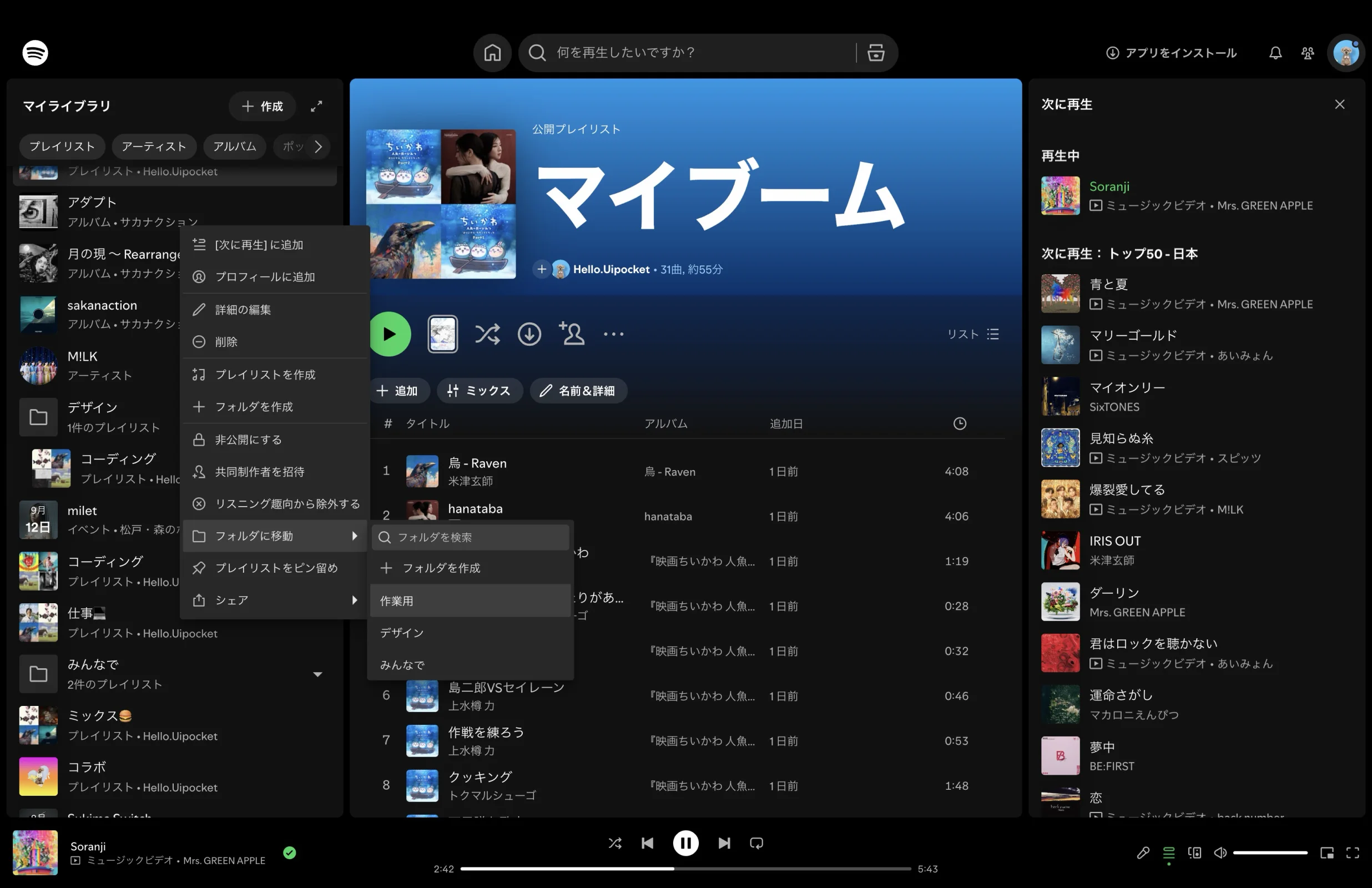The image size is (1372, 888).
Task: Move playlist to the 作業用 folder
Action: tap(470, 601)
